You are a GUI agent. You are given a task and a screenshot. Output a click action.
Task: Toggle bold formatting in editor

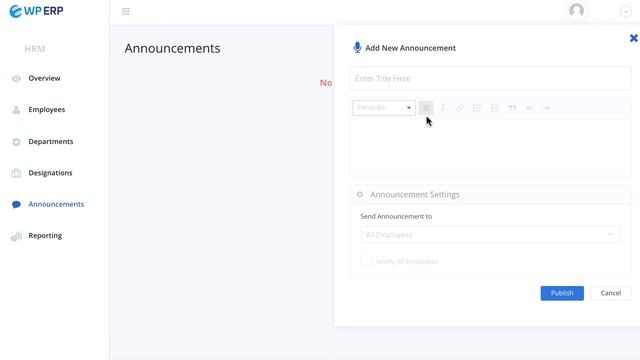(426, 108)
